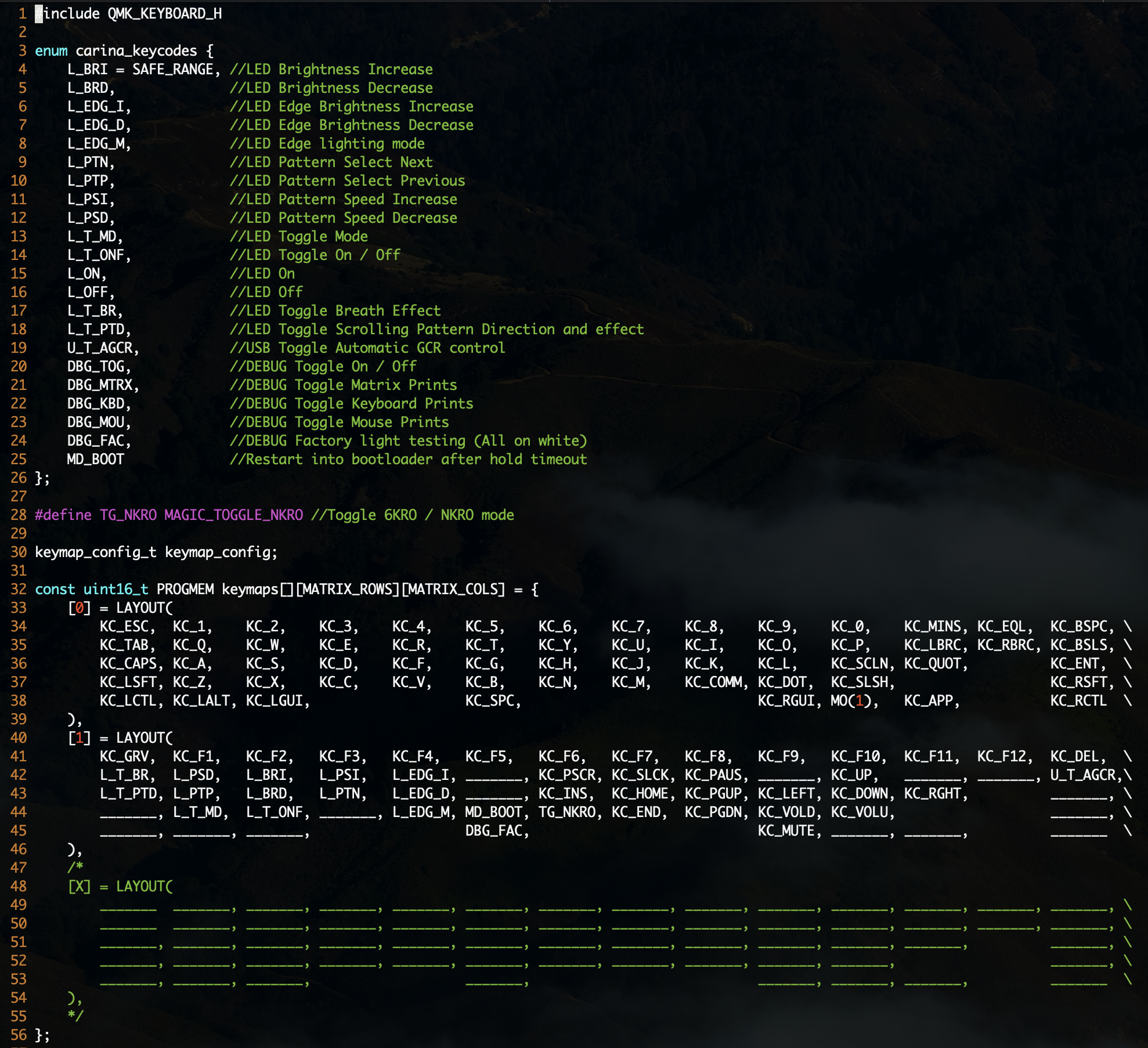The height and width of the screenshot is (1048, 1148).
Task: Click line number 56 in the gutter
Action: tap(19, 1035)
